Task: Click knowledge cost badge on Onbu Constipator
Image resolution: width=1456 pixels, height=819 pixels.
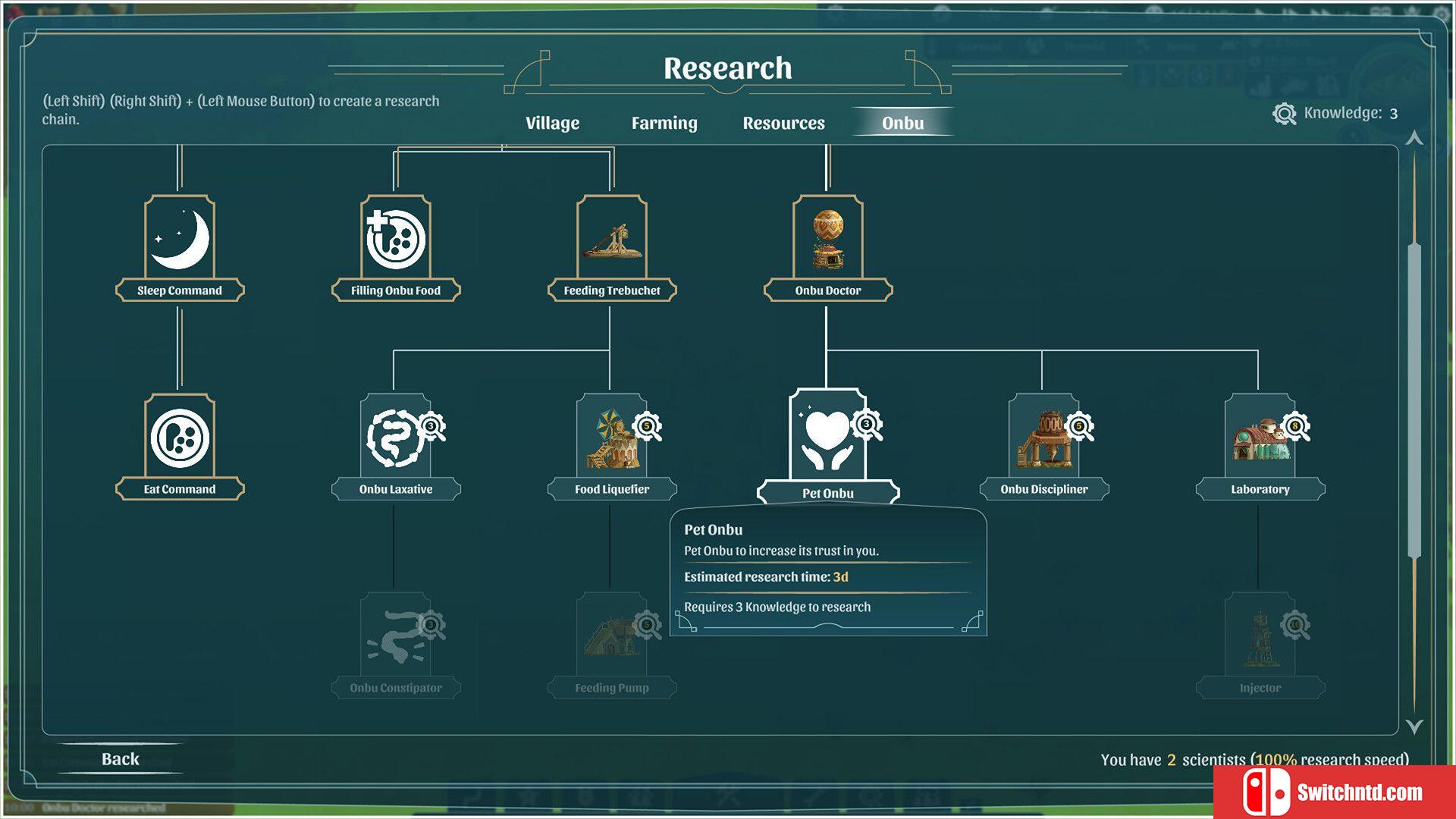Action: [431, 625]
